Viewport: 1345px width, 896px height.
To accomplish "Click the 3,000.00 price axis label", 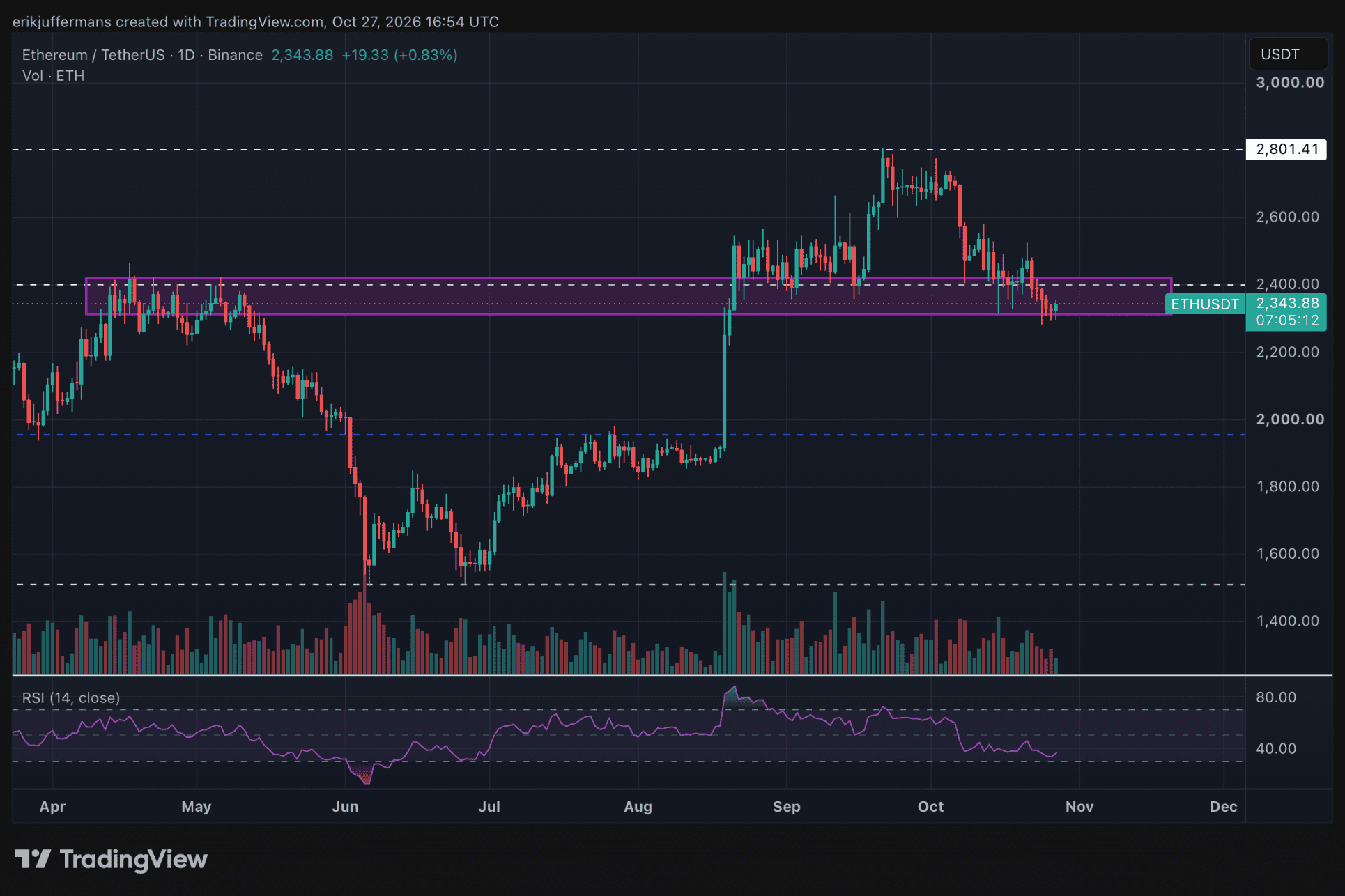I will click(1290, 82).
